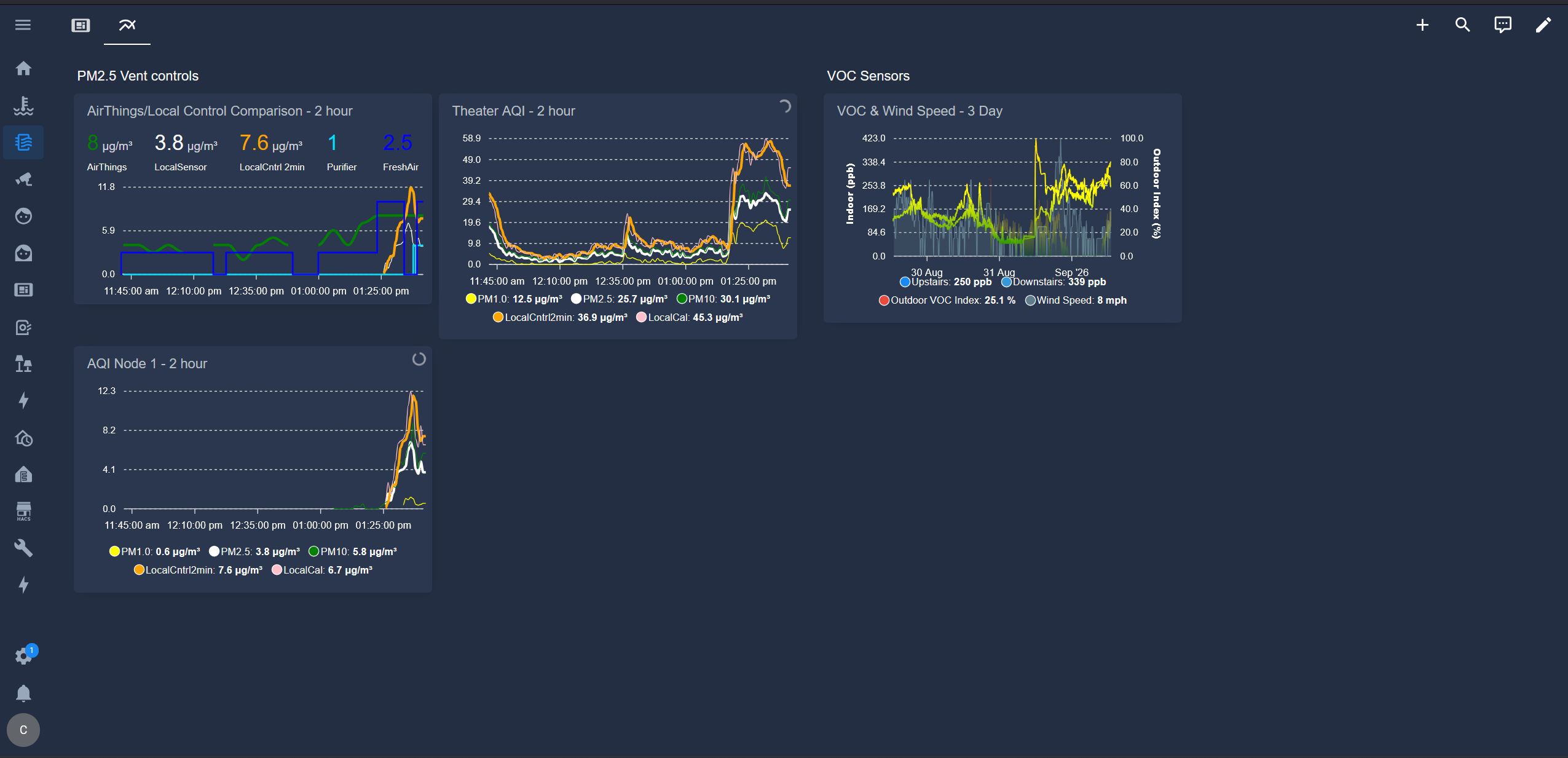
Task: Switch to the first dashboard view tab
Action: pos(81,25)
